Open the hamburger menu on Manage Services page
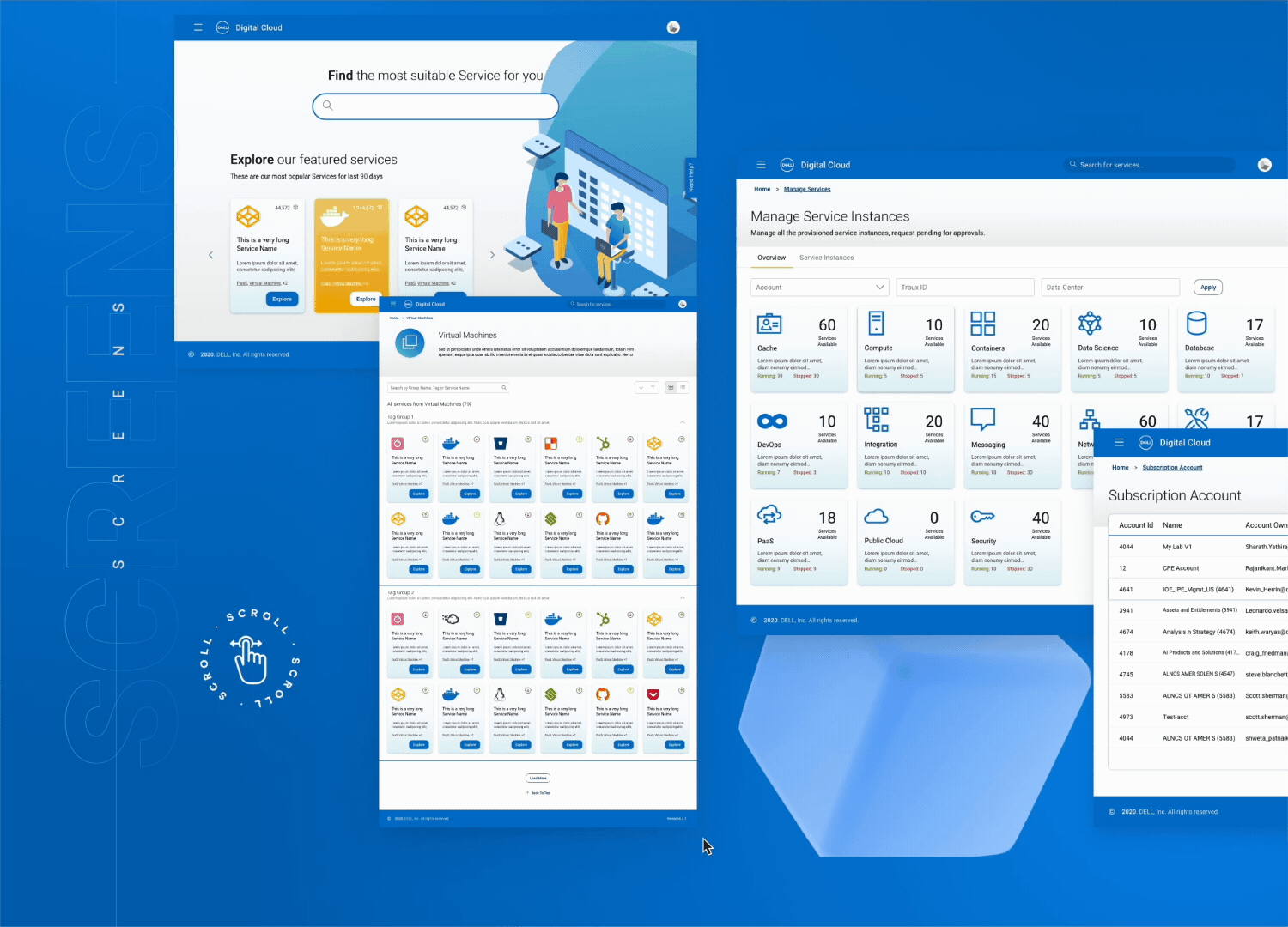 761,165
